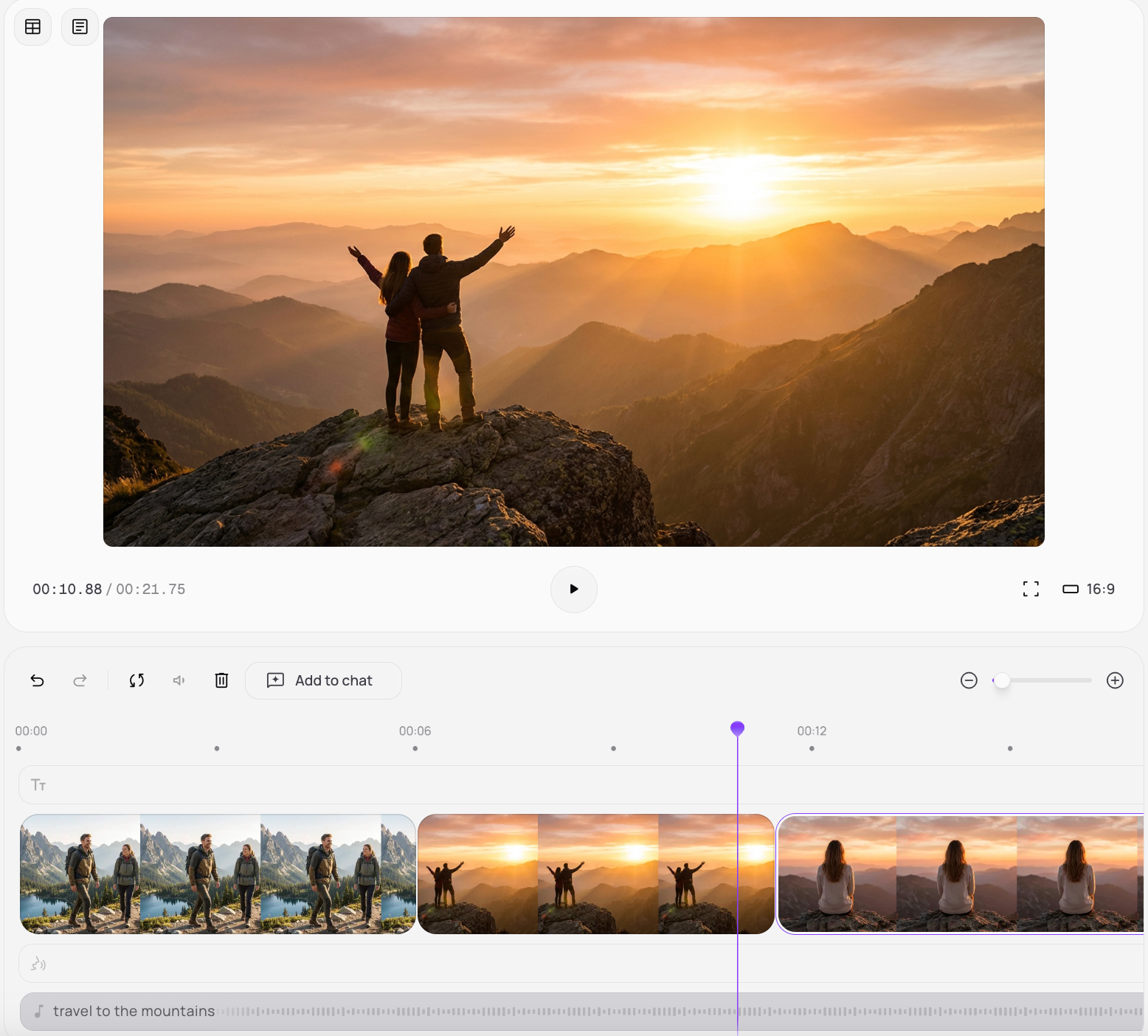Click the 00:12 timeline ruler mark
The image size is (1148, 1036).
(812, 731)
